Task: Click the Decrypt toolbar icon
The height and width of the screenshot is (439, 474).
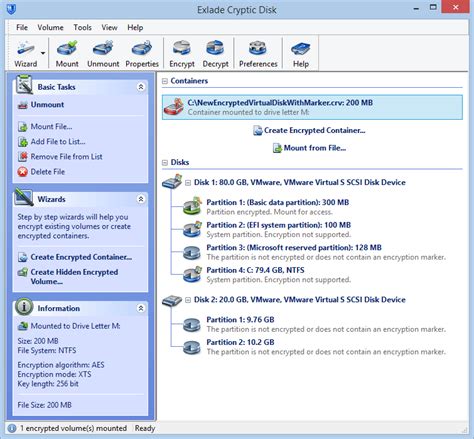Action: [215, 49]
